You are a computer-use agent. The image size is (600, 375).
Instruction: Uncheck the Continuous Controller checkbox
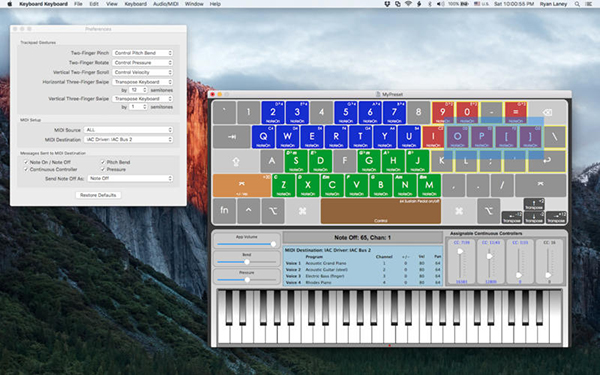click(x=26, y=169)
